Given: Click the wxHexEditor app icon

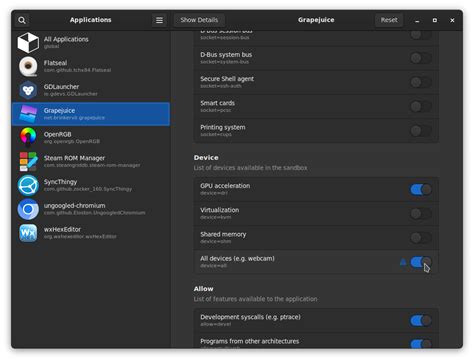Looking at the screenshot, I should click(28, 233).
